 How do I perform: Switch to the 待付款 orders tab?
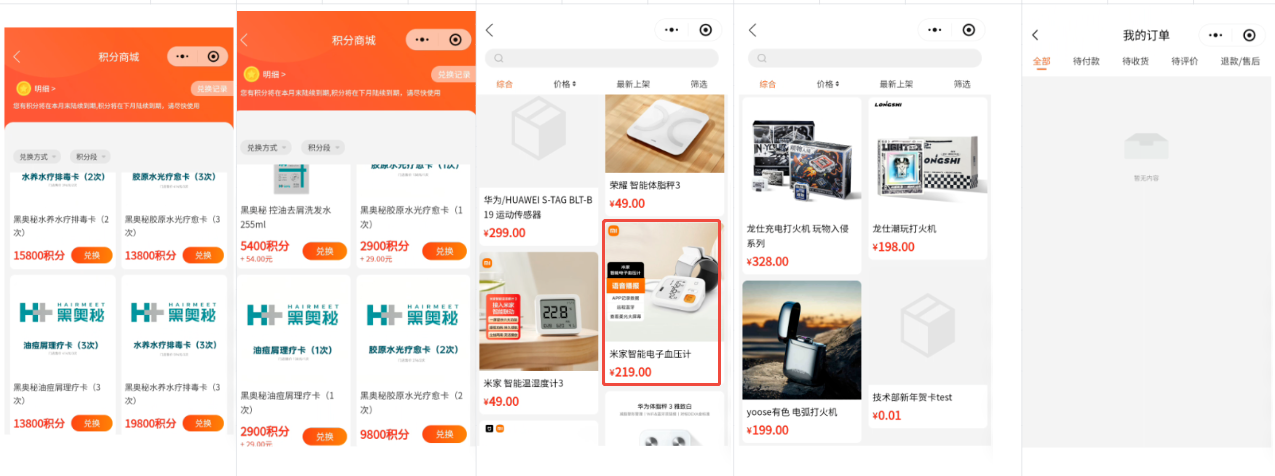[x=1086, y=61]
